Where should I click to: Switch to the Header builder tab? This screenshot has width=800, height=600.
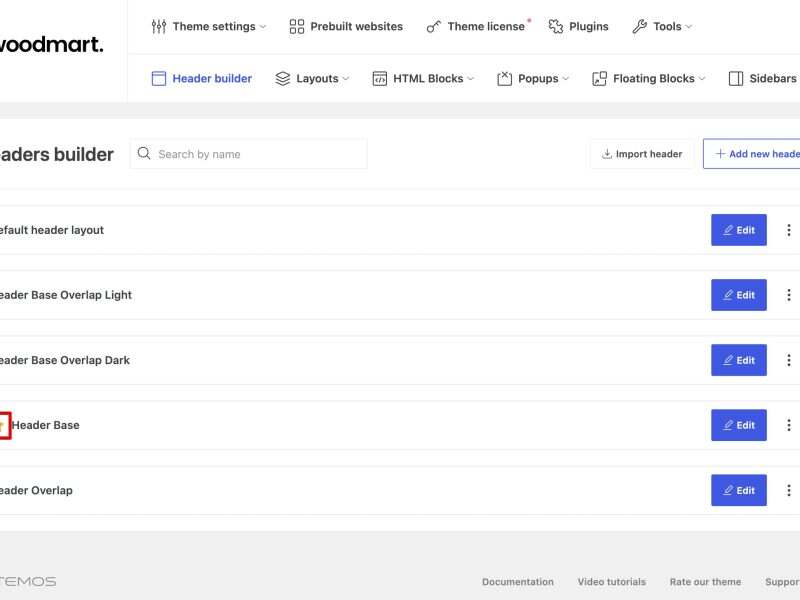202,79
